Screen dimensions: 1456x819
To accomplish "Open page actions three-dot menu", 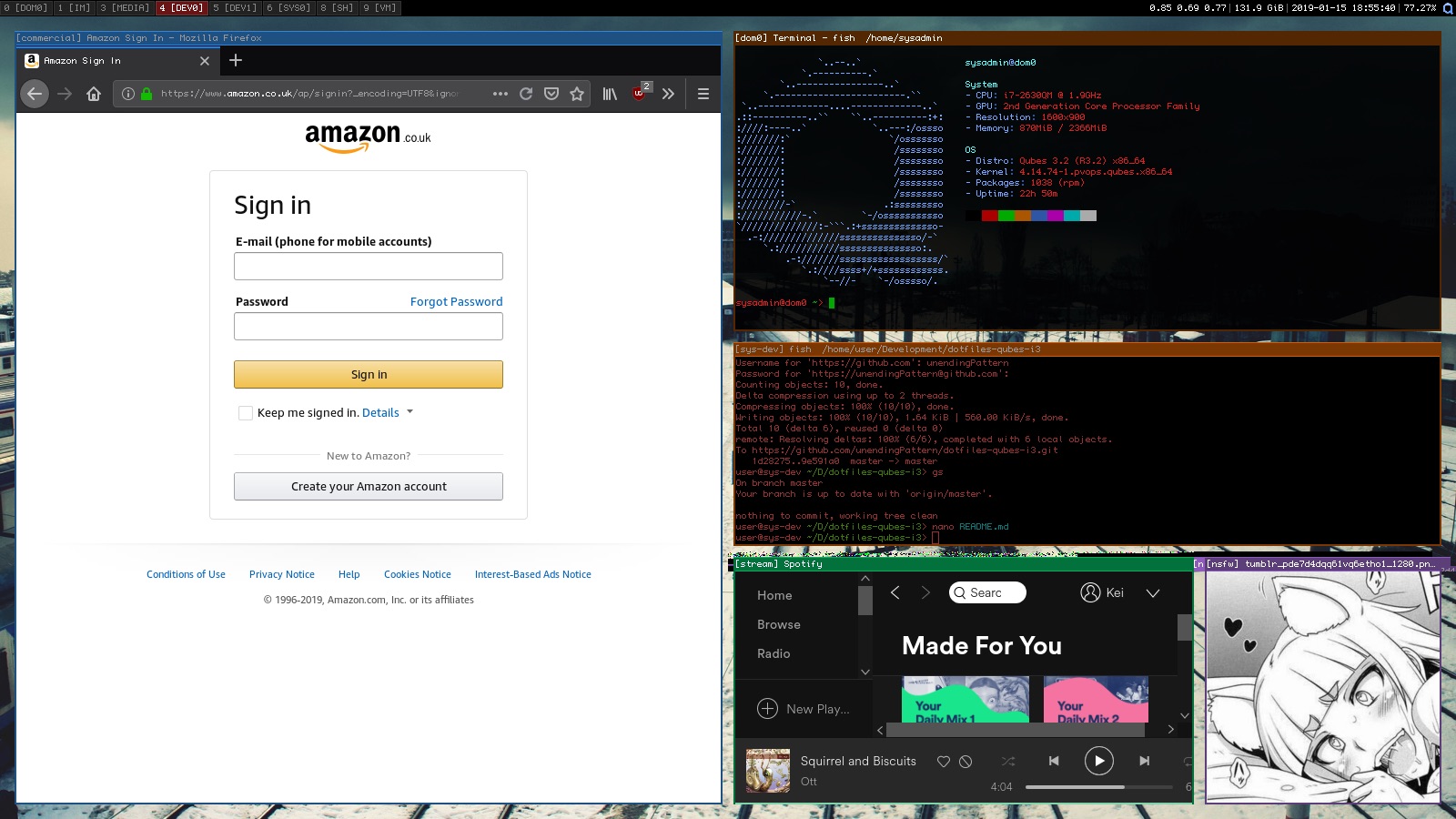I will pyautogui.click(x=500, y=93).
